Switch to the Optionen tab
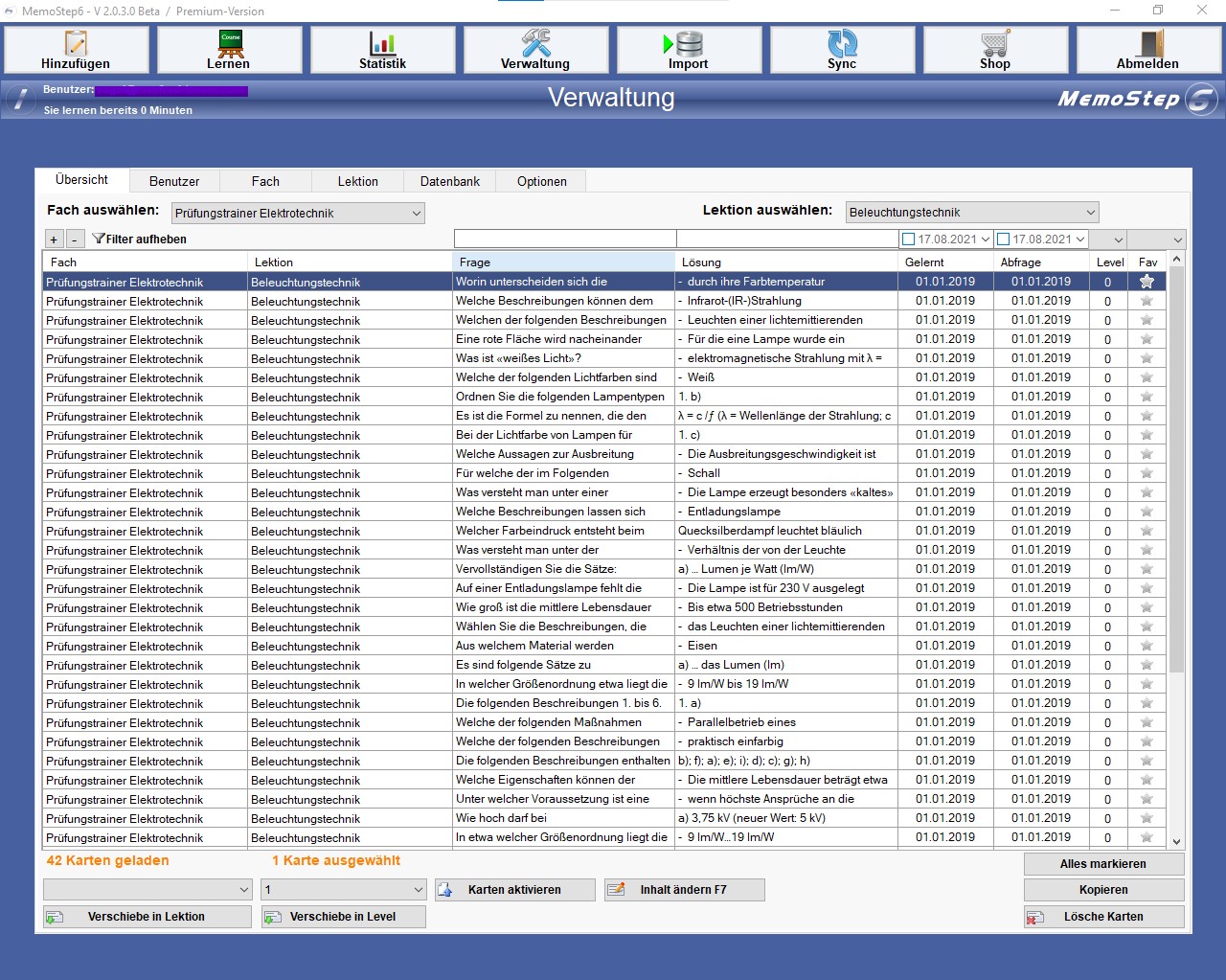1226x980 pixels. point(542,181)
